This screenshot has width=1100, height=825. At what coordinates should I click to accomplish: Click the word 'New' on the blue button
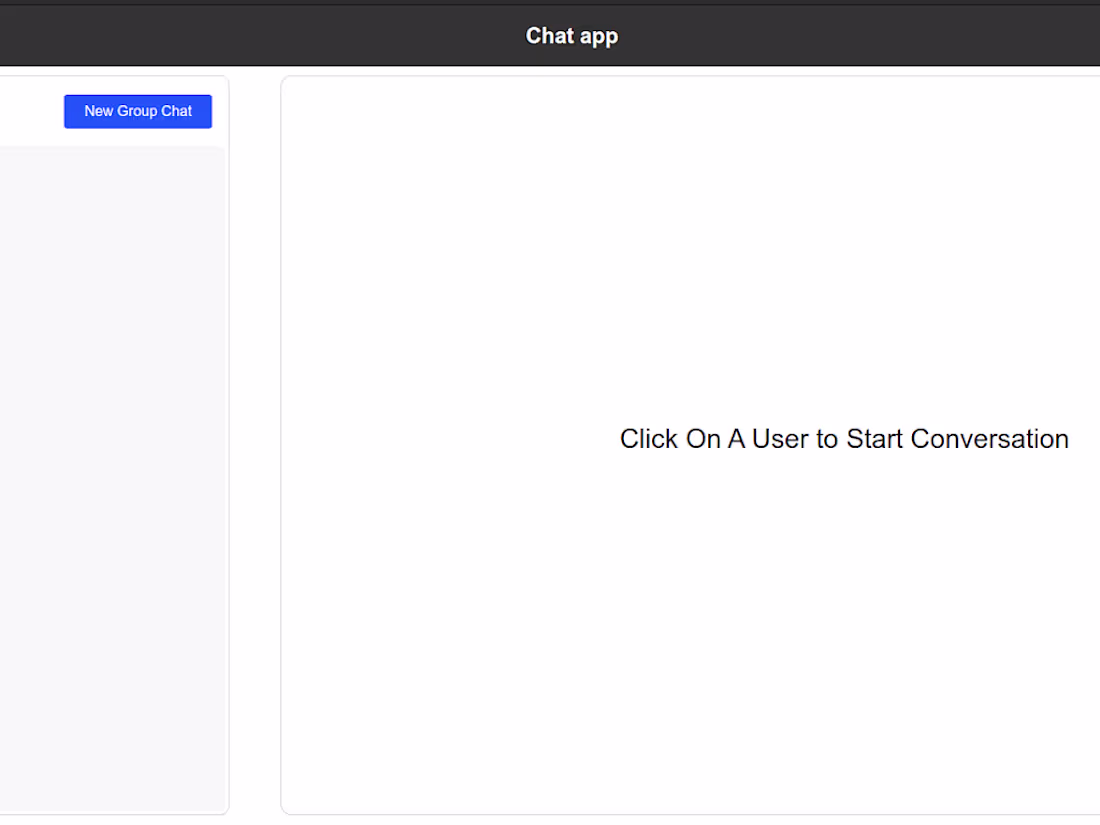click(x=99, y=111)
